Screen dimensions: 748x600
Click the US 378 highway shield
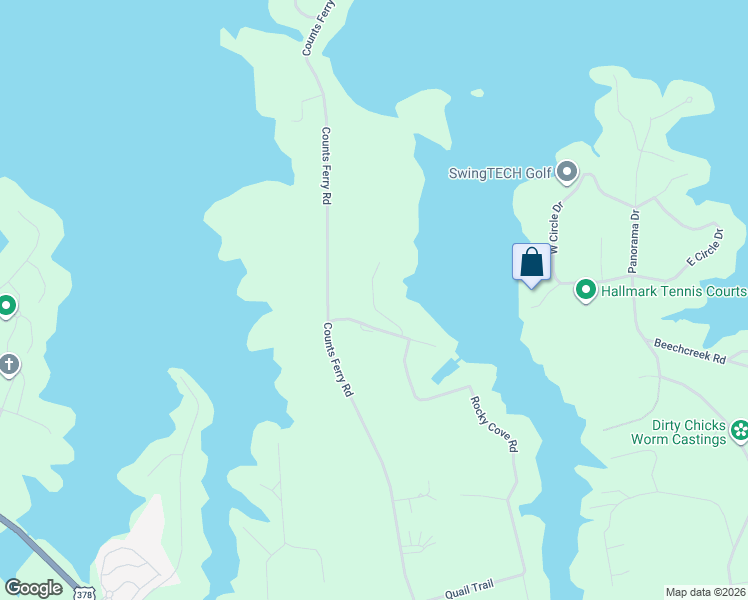click(84, 594)
